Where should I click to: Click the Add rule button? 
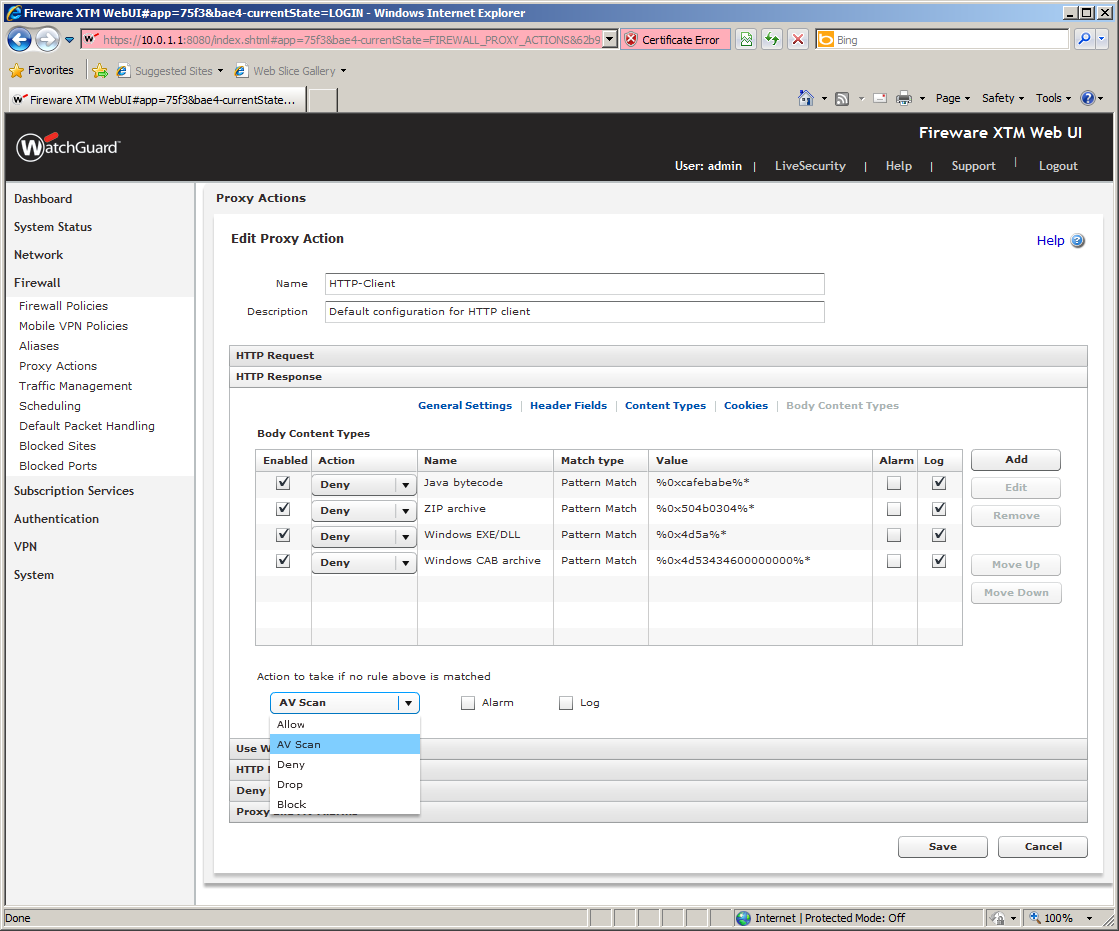click(1016, 459)
